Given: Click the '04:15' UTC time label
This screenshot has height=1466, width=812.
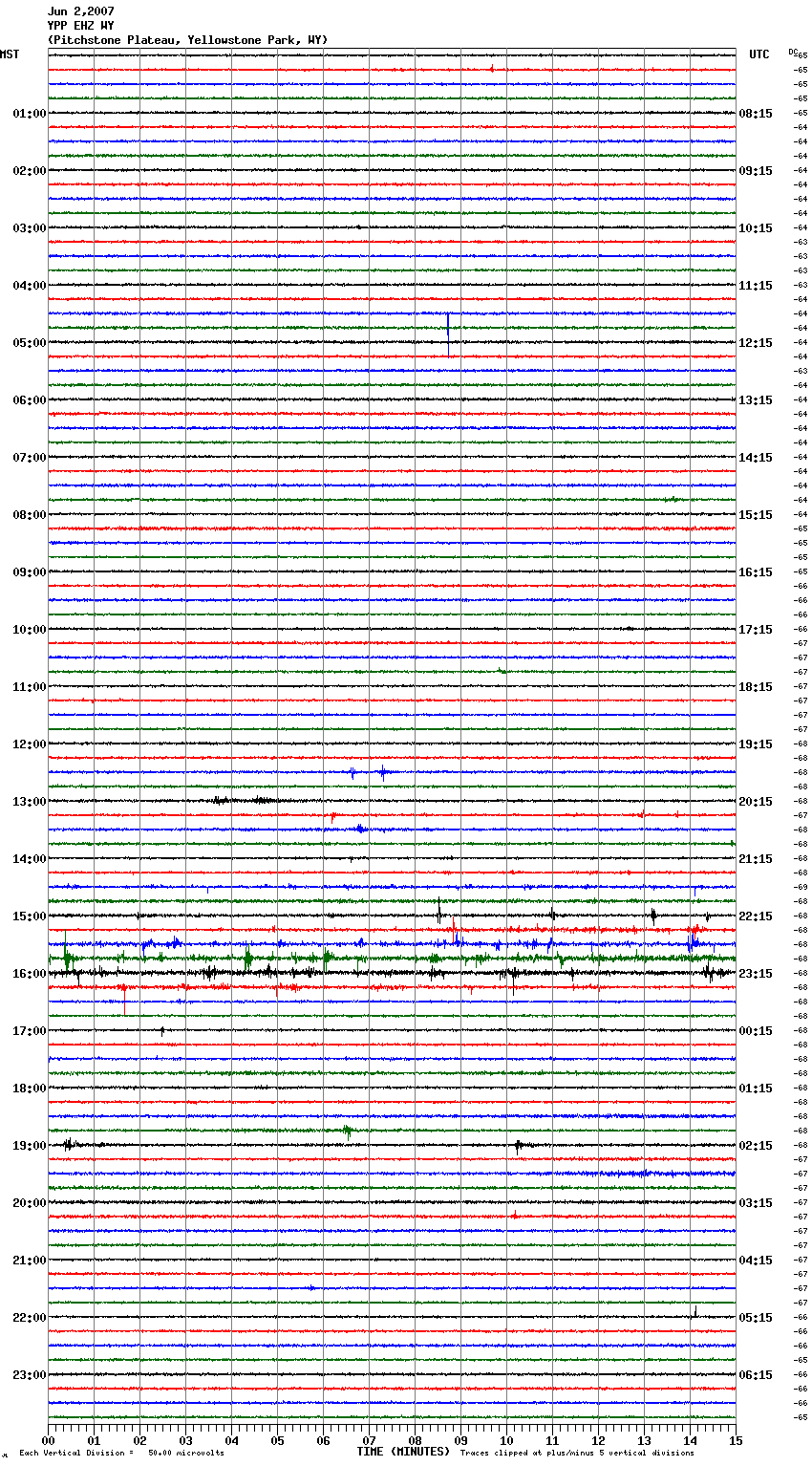Looking at the screenshot, I should pyautogui.click(x=756, y=1261).
